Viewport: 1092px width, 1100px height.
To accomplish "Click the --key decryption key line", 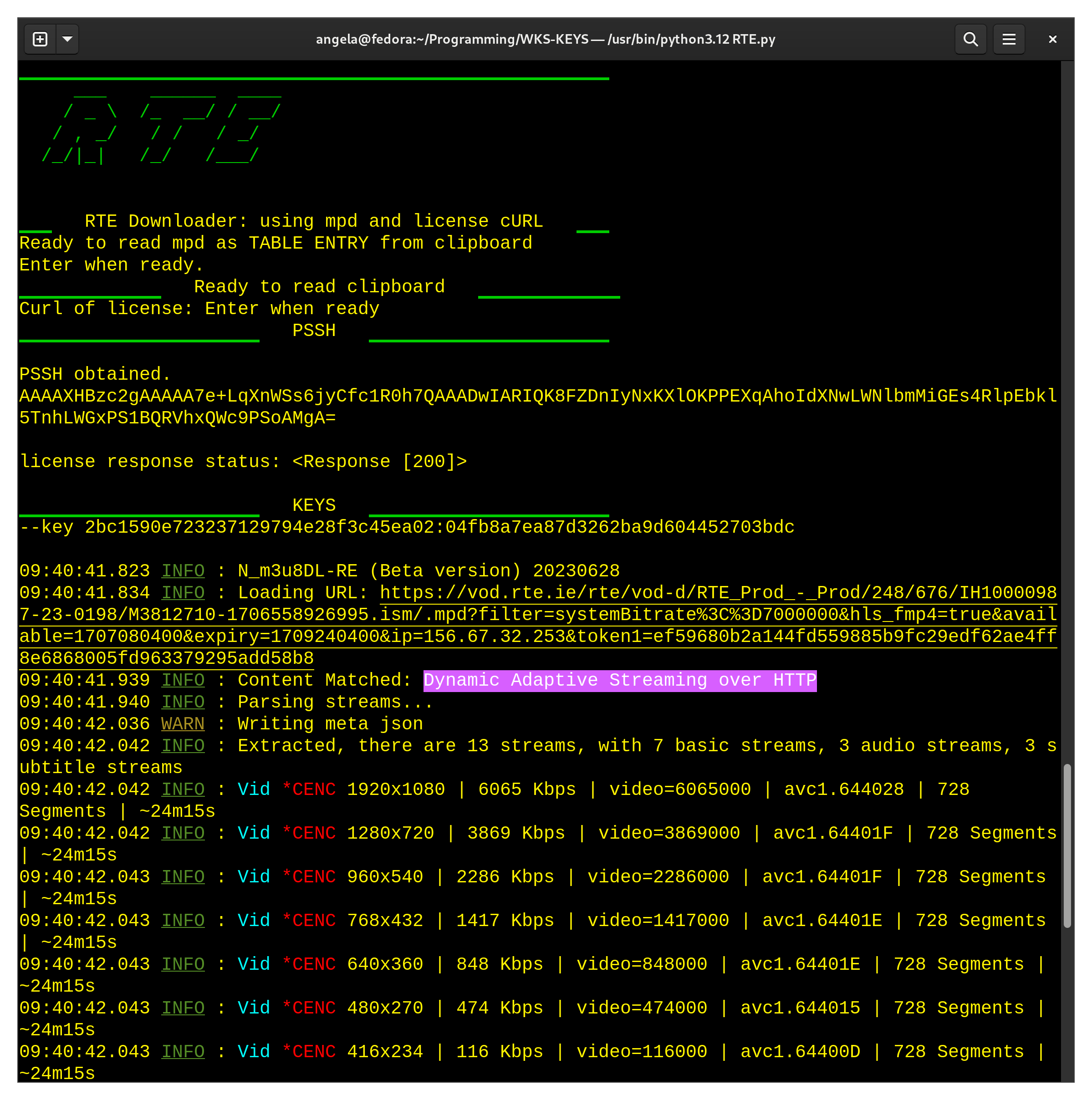I will [407, 527].
